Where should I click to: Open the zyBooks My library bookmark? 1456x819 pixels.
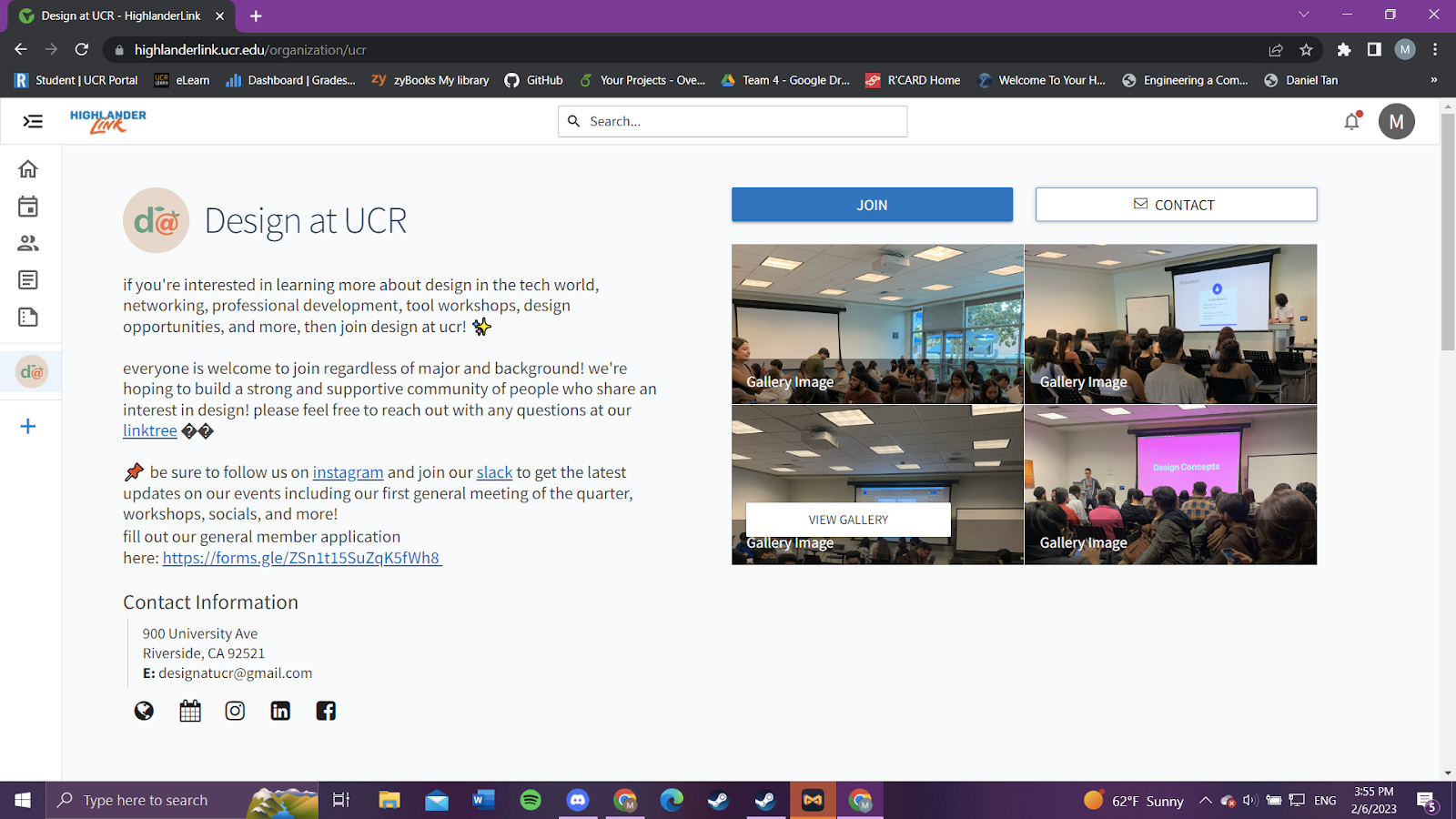pyautogui.click(x=430, y=80)
